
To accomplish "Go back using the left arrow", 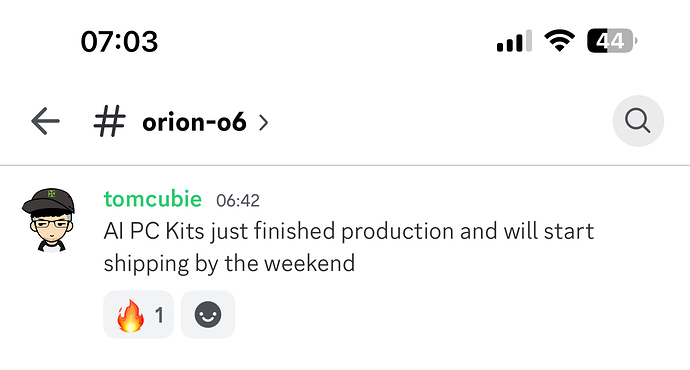I will (45, 121).
